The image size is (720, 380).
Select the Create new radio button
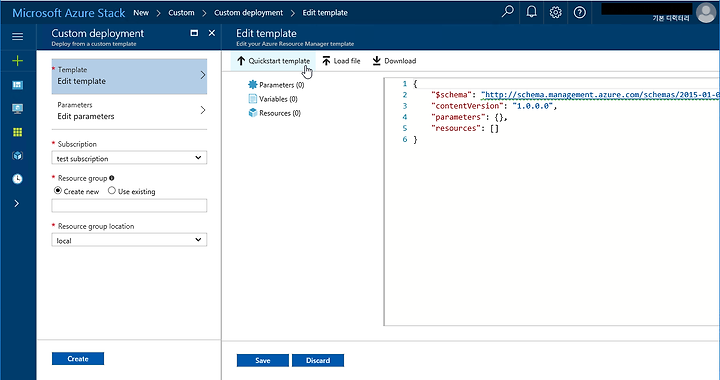(58, 191)
